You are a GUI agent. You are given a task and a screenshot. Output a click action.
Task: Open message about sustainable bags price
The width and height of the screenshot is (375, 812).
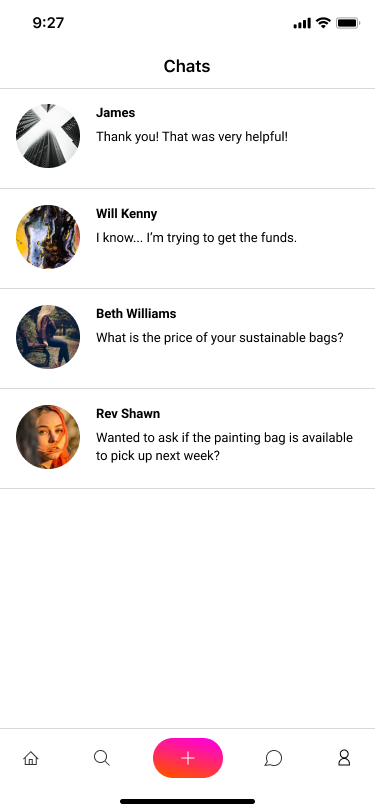220,338
